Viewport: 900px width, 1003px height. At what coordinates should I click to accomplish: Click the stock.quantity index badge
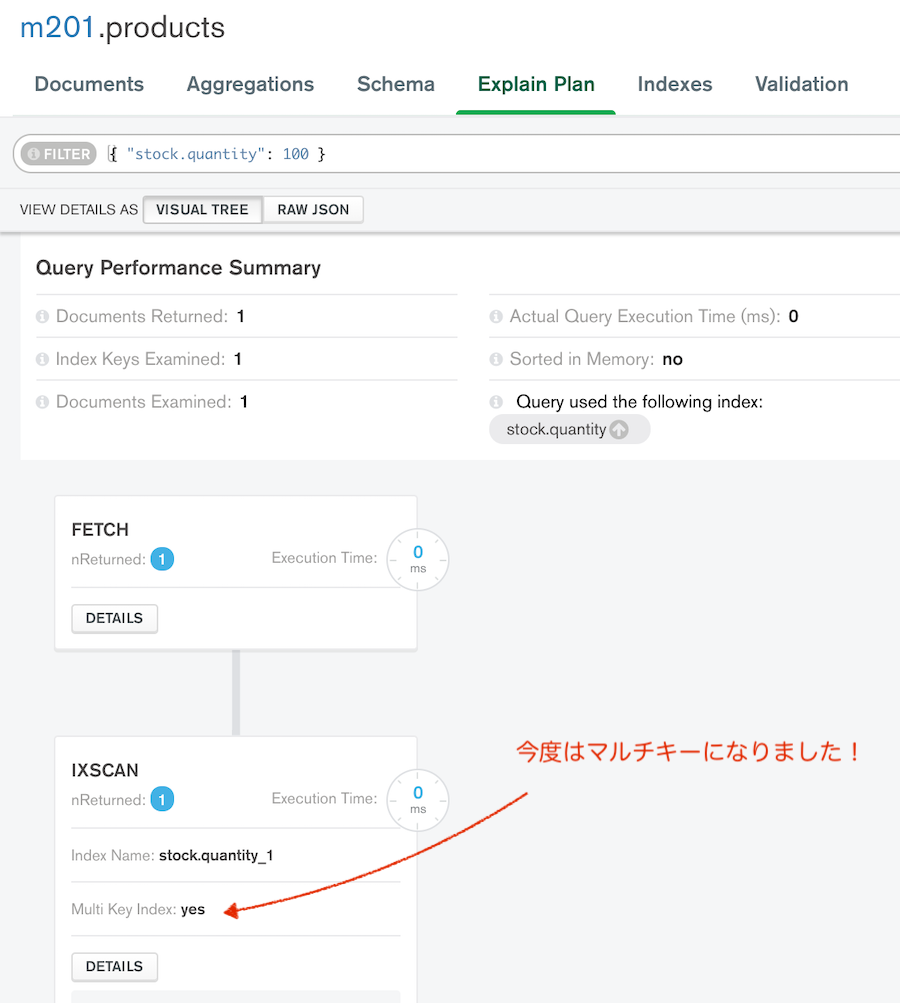[569, 429]
